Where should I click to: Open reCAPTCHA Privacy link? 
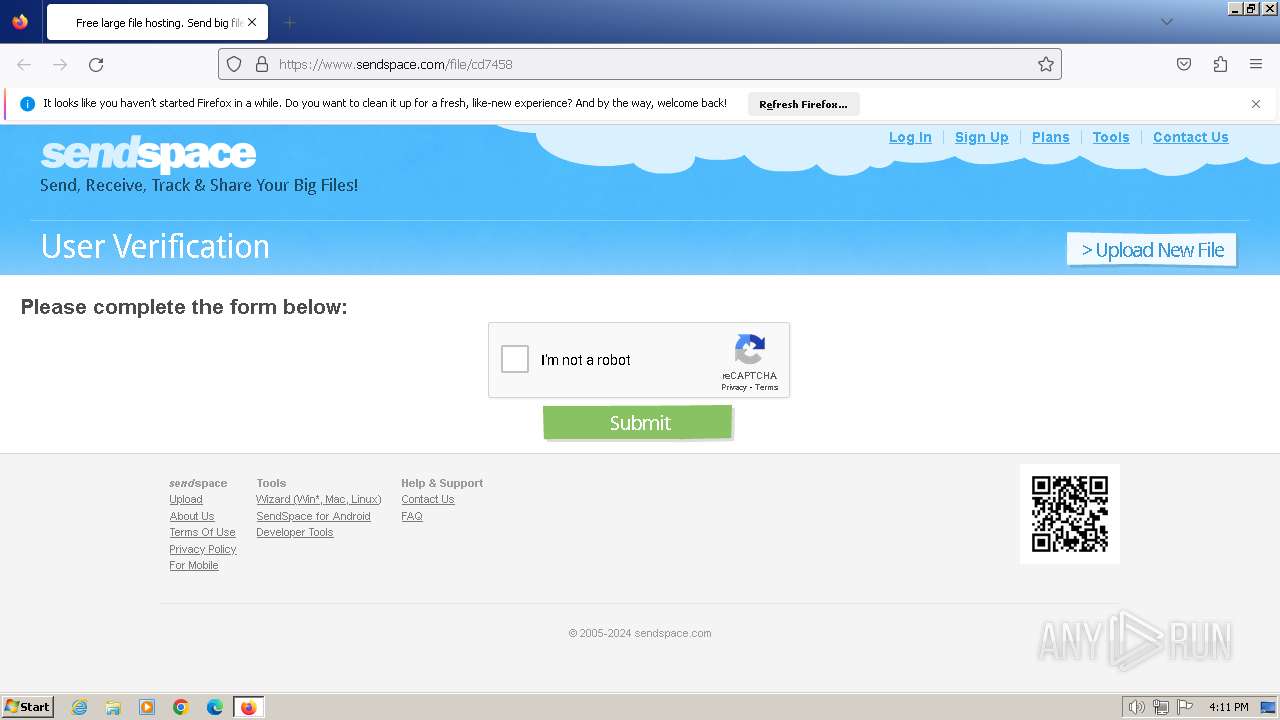[734, 387]
